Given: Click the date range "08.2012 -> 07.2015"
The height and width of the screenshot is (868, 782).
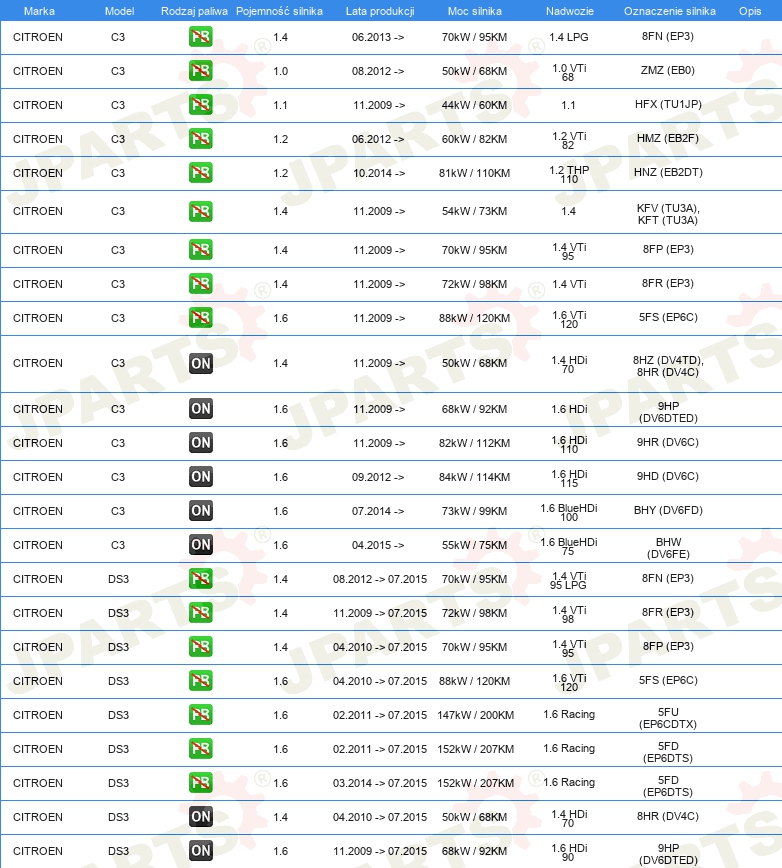Looking at the screenshot, I should click(x=380, y=579).
